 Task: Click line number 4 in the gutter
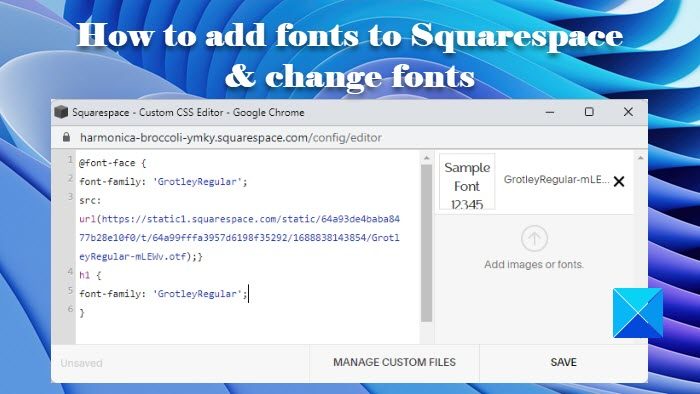70,272
